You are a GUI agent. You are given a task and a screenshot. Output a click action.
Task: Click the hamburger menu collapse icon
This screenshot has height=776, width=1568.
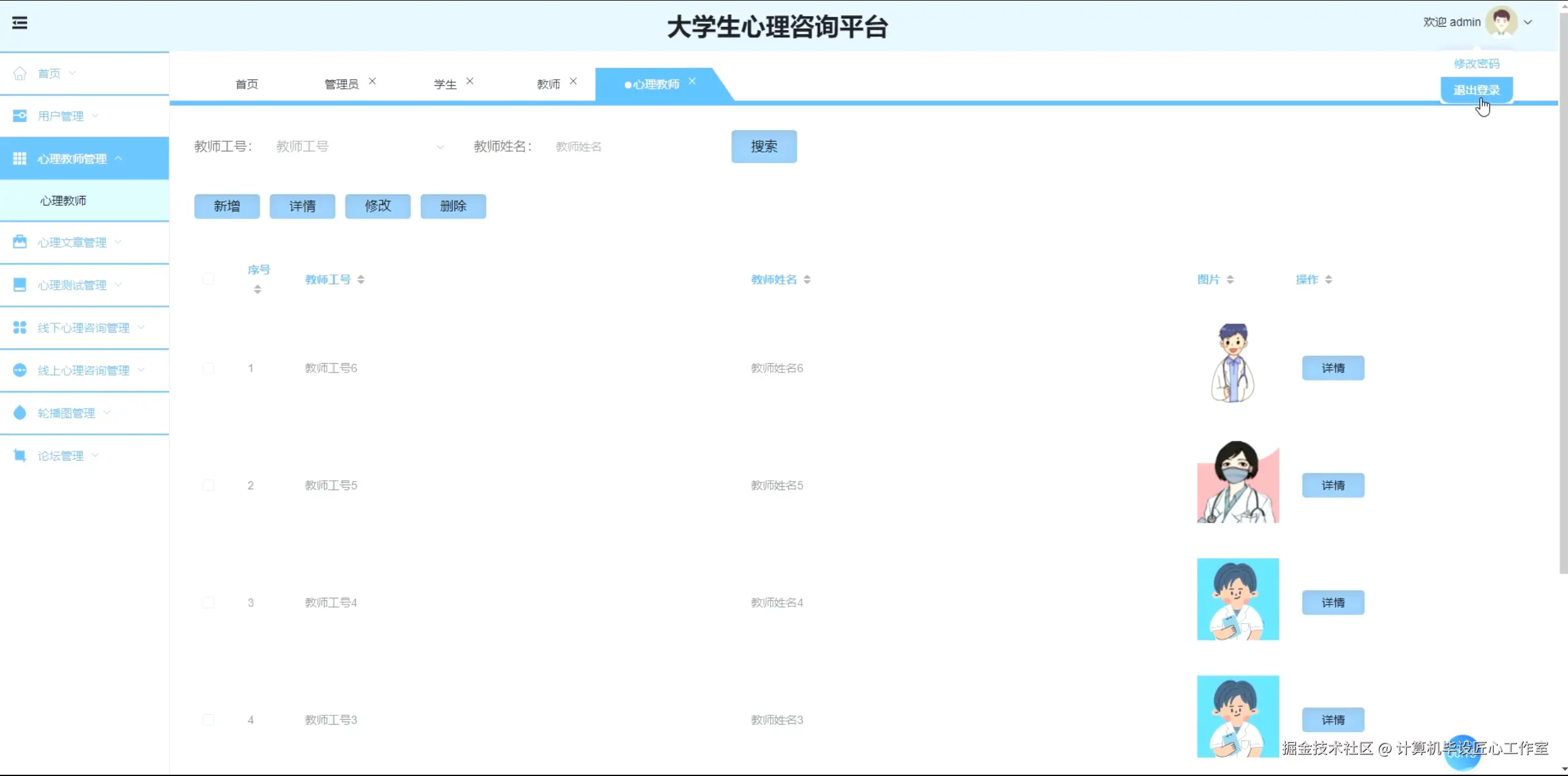pyautogui.click(x=20, y=23)
